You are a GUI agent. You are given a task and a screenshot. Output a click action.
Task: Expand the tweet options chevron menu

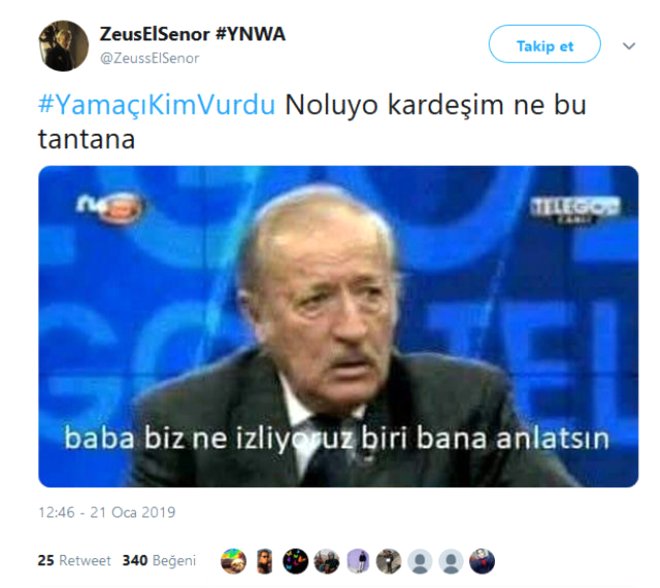[x=629, y=46]
